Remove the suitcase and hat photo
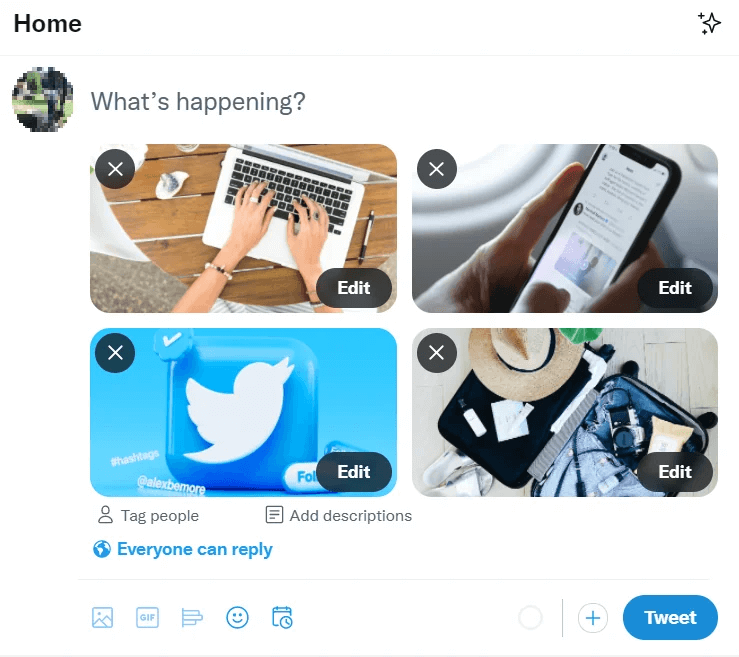Screen dimensions: 739x657 pos(436,353)
